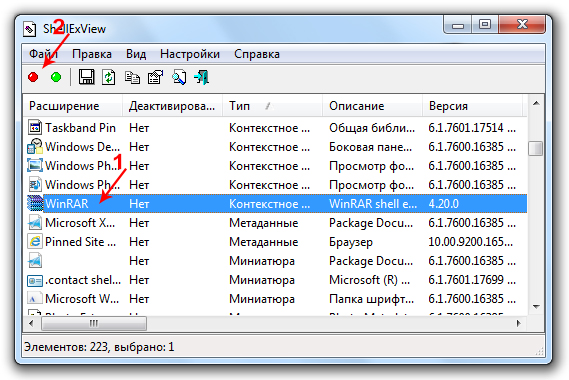Viewport: 569px width, 380px height.
Task: Select the WinRAR entry
Action: tap(67, 204)
